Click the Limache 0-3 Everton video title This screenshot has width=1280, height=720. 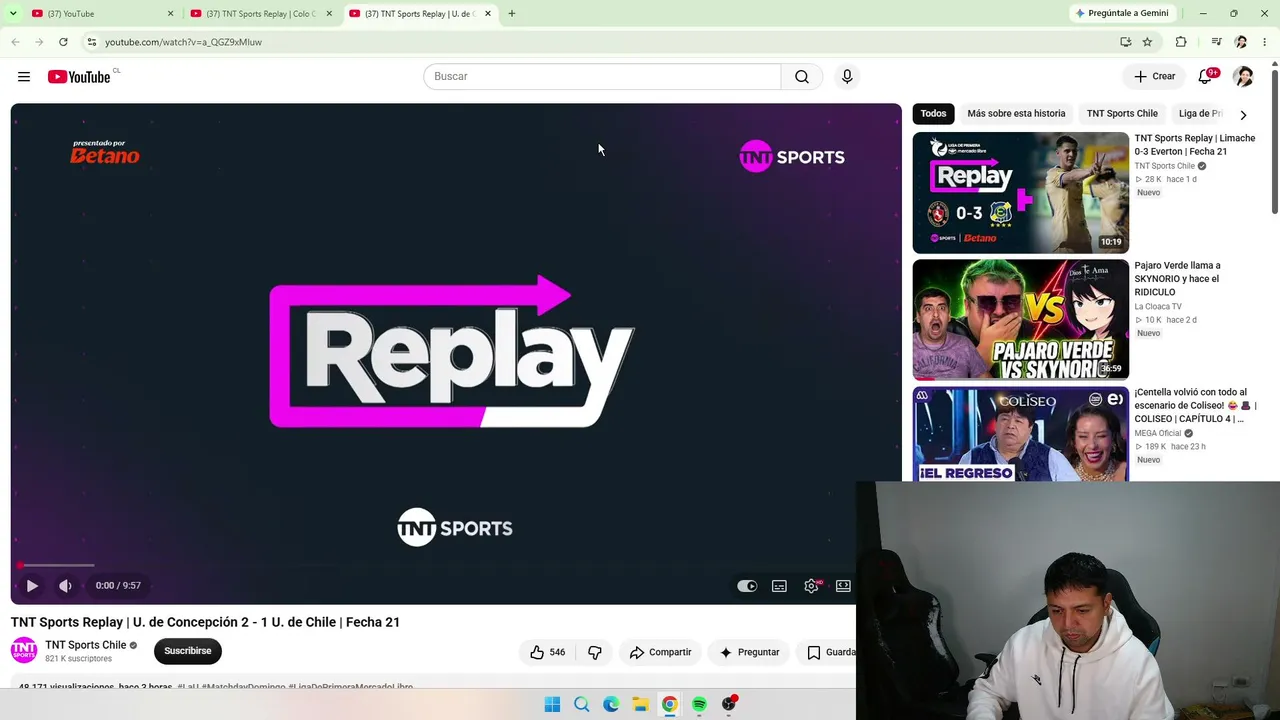tap(1194, 145)
